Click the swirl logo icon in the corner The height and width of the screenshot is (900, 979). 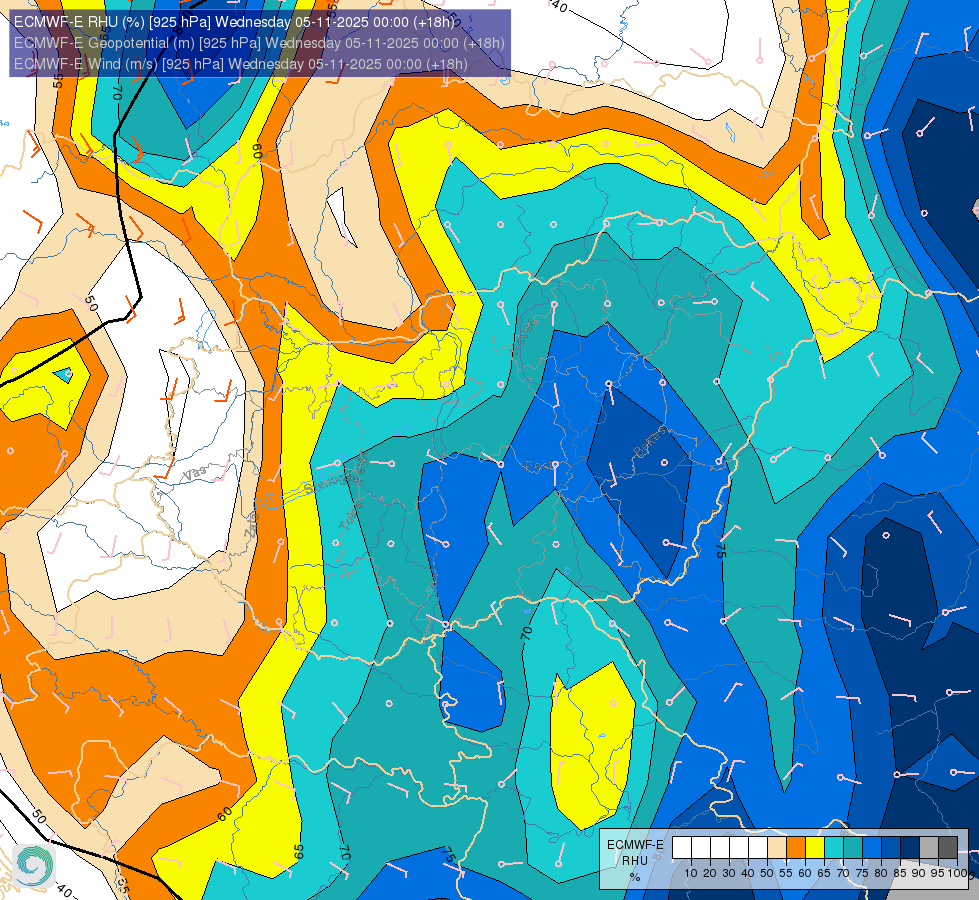pos(34,866)
